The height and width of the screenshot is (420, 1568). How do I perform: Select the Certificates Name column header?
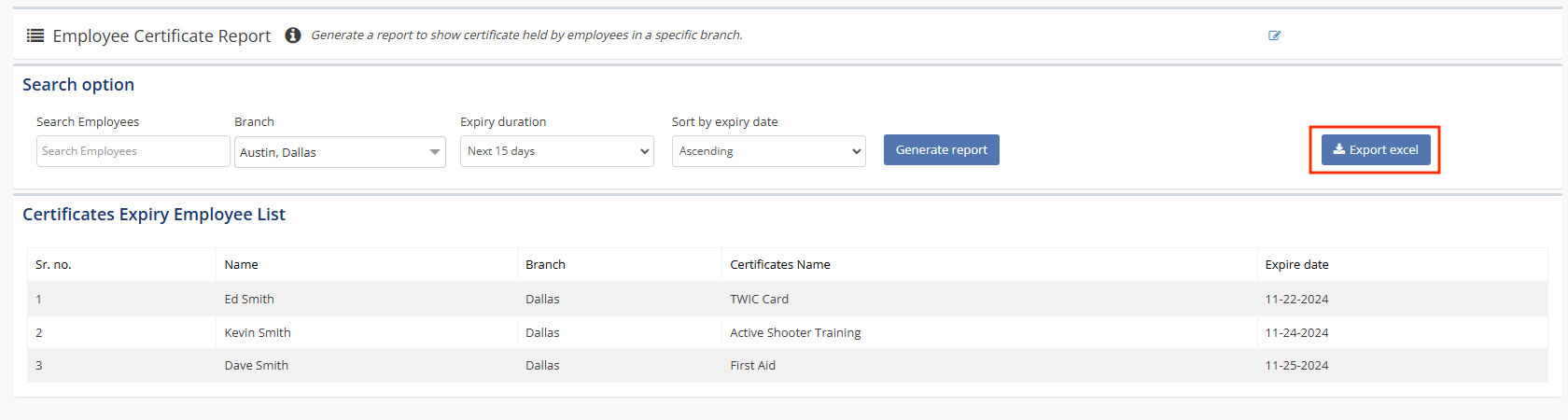tap(779, 265)
